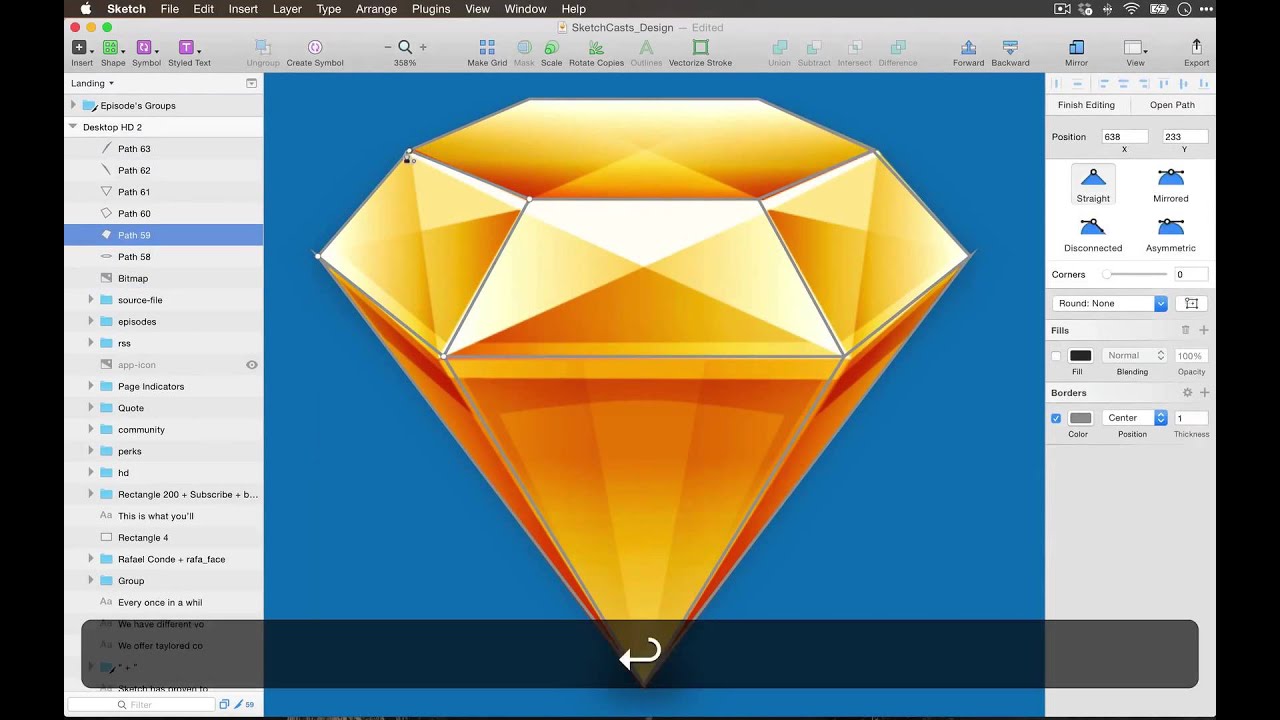
Task: Delete unused fills with trash icon
Action: [x=1186, y=330]
